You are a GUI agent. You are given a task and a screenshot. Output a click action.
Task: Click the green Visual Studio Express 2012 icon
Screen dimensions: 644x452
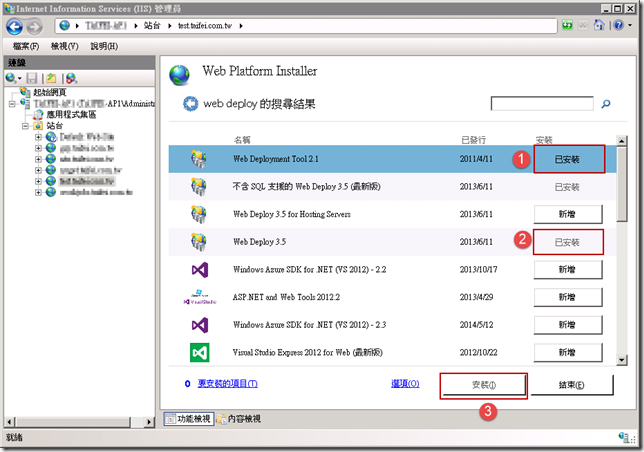tap(200, 353)
